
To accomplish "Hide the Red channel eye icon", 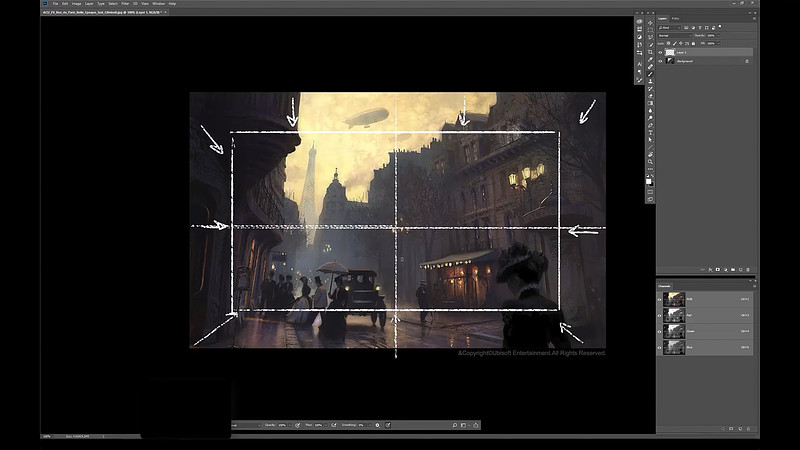I will click(661, 313).
